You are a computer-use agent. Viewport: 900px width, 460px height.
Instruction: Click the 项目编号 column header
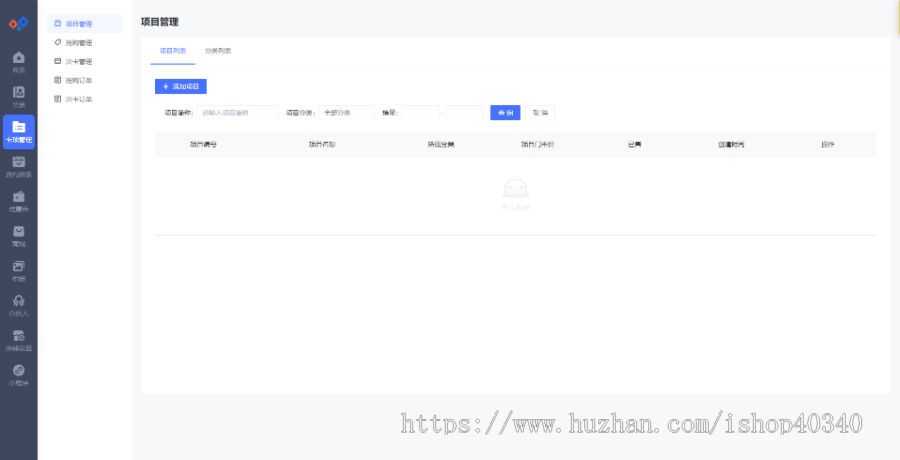tap(203, 145)
